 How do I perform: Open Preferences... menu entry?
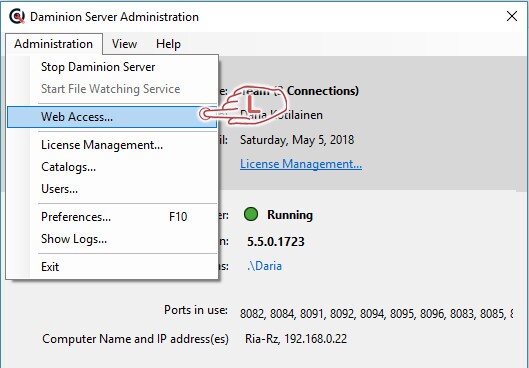point(111,217)
